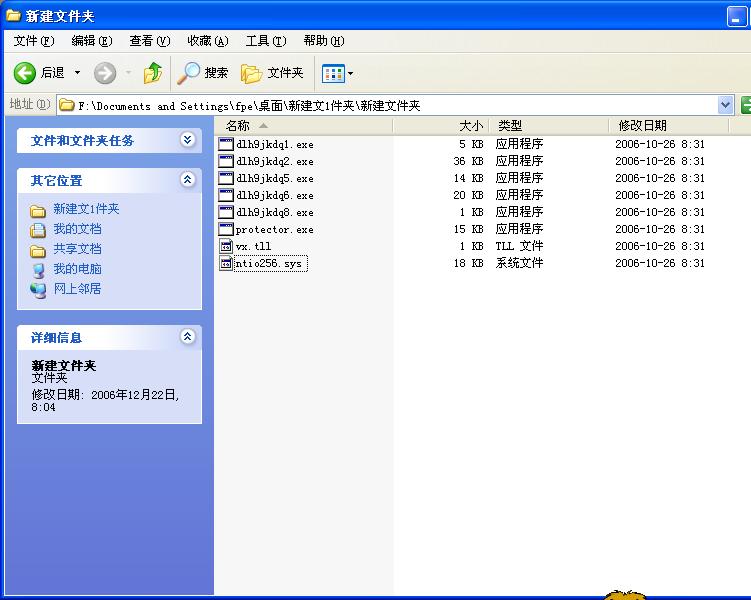Open 我的电脑 link
The height and width of the screenshot is (600, 751).
[77, 269]
